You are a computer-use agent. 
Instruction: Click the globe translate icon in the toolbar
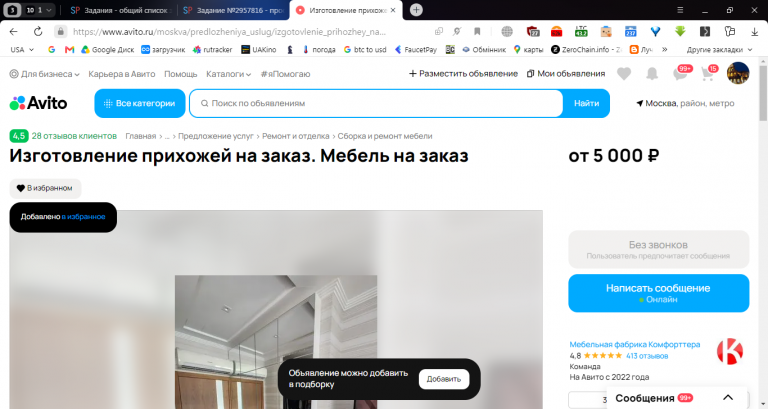tap(507, 31)
